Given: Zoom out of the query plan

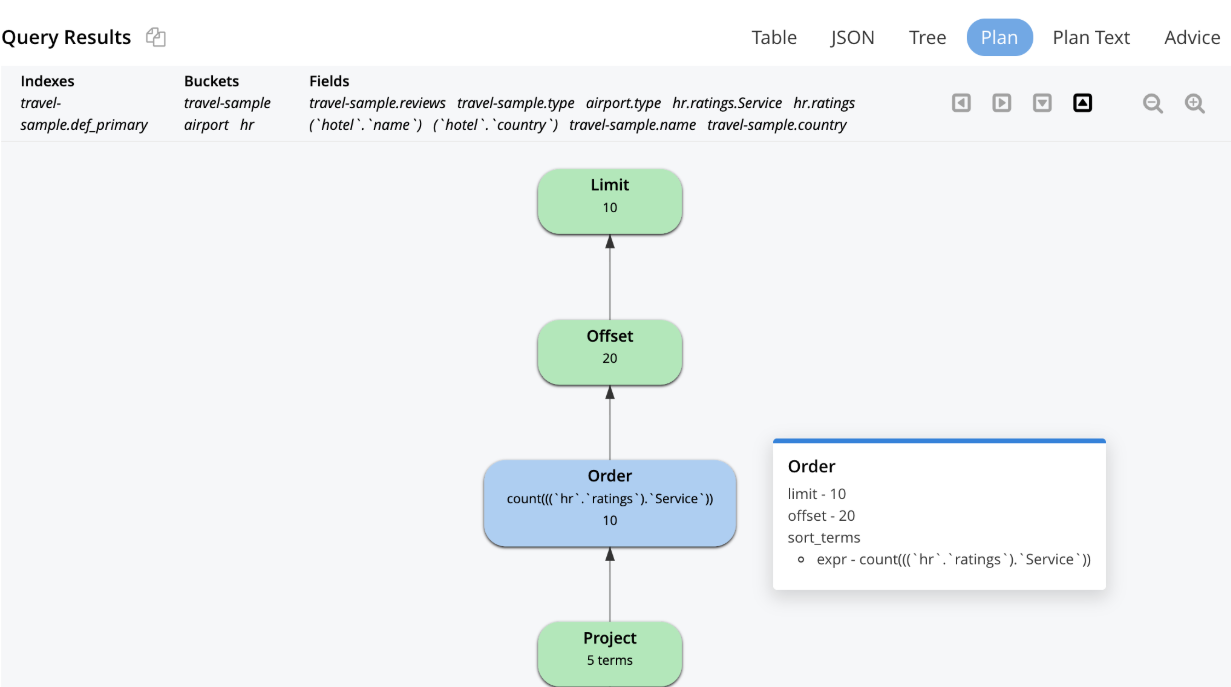Looking at the screenshot, I should click(x=1153, y=103).
